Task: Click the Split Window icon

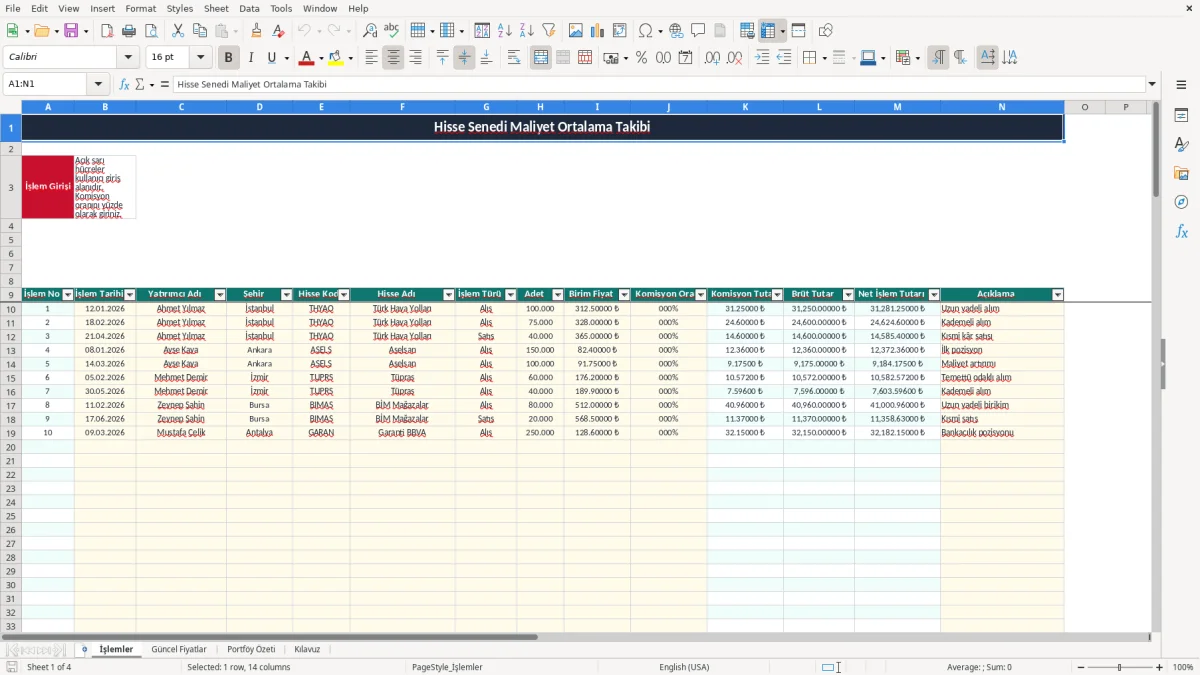Action: [x=799, y=31]
